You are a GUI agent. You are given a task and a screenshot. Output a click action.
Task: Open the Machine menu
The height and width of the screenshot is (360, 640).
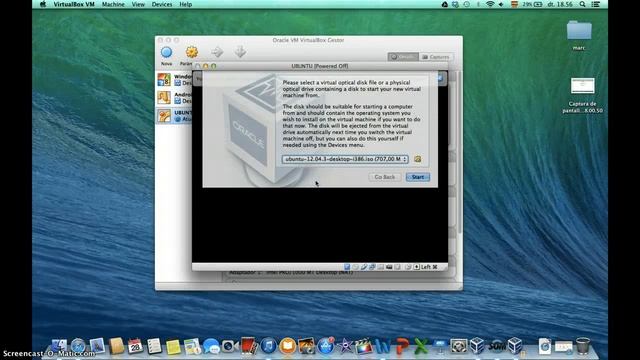click(x=113, y=4)
